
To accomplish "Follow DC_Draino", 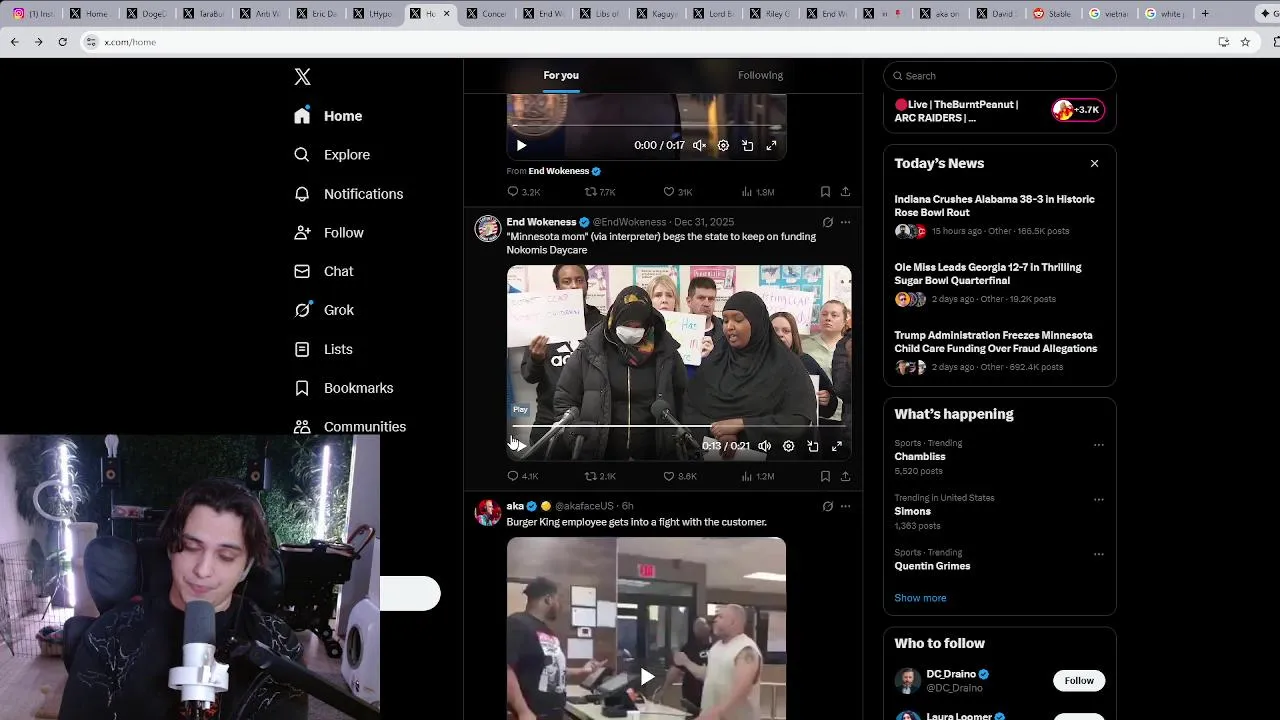I will (1079, 681).
